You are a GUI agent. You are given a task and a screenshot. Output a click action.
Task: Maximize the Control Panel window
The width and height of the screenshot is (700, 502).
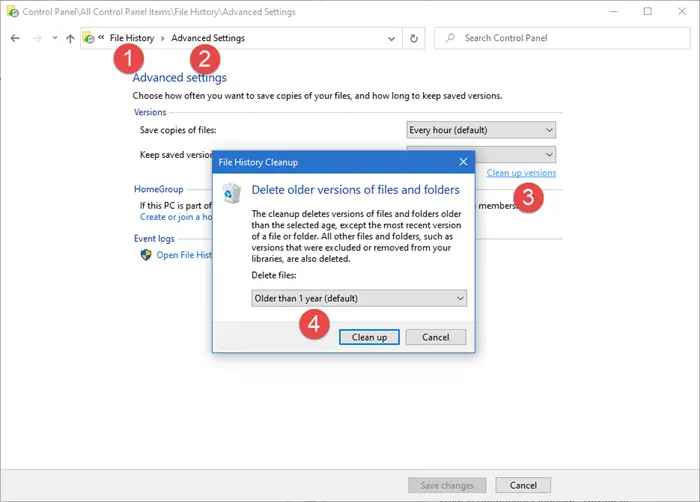(x=648, y=12)
